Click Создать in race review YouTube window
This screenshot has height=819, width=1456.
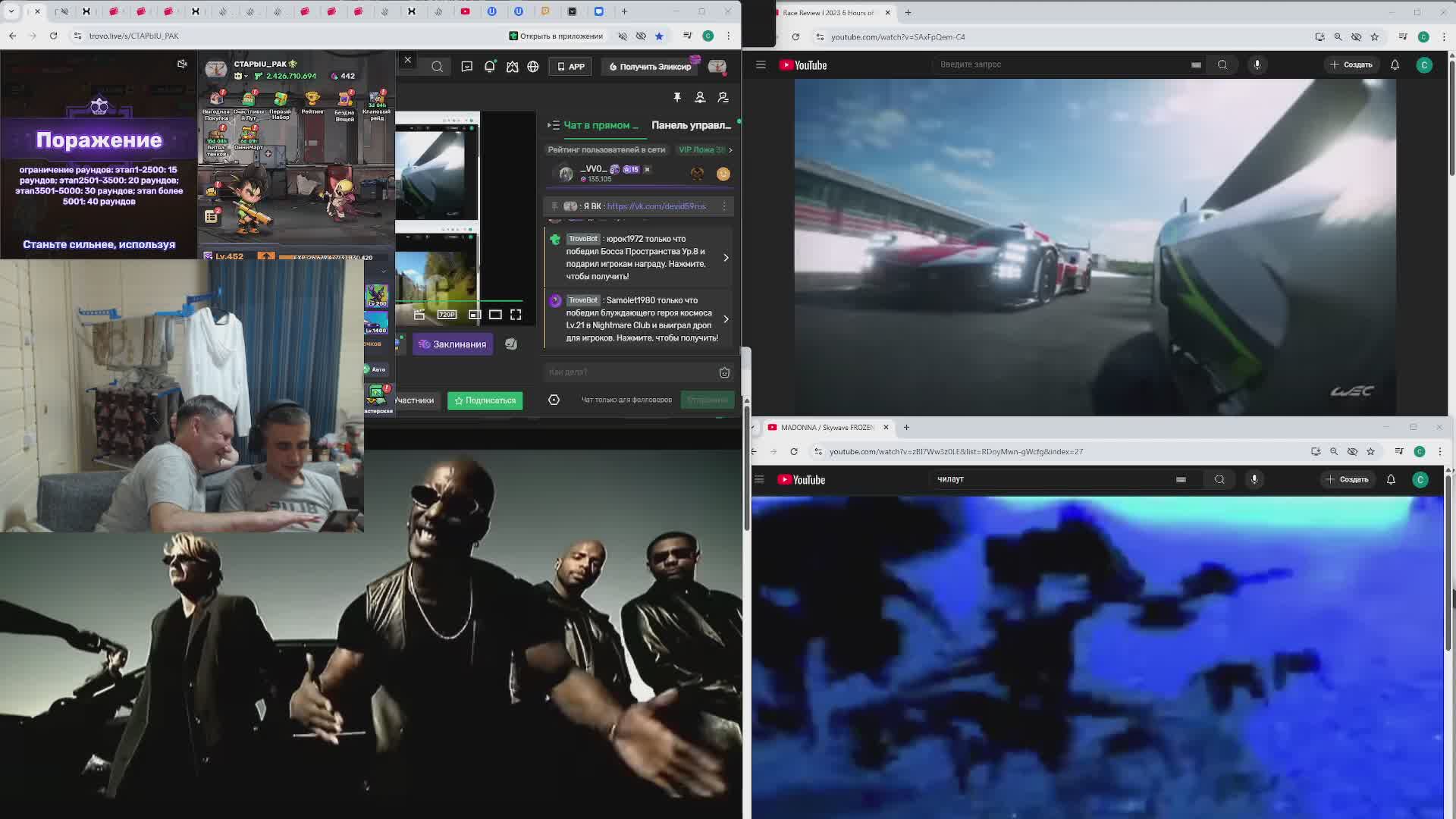[x=1351, y=65]
